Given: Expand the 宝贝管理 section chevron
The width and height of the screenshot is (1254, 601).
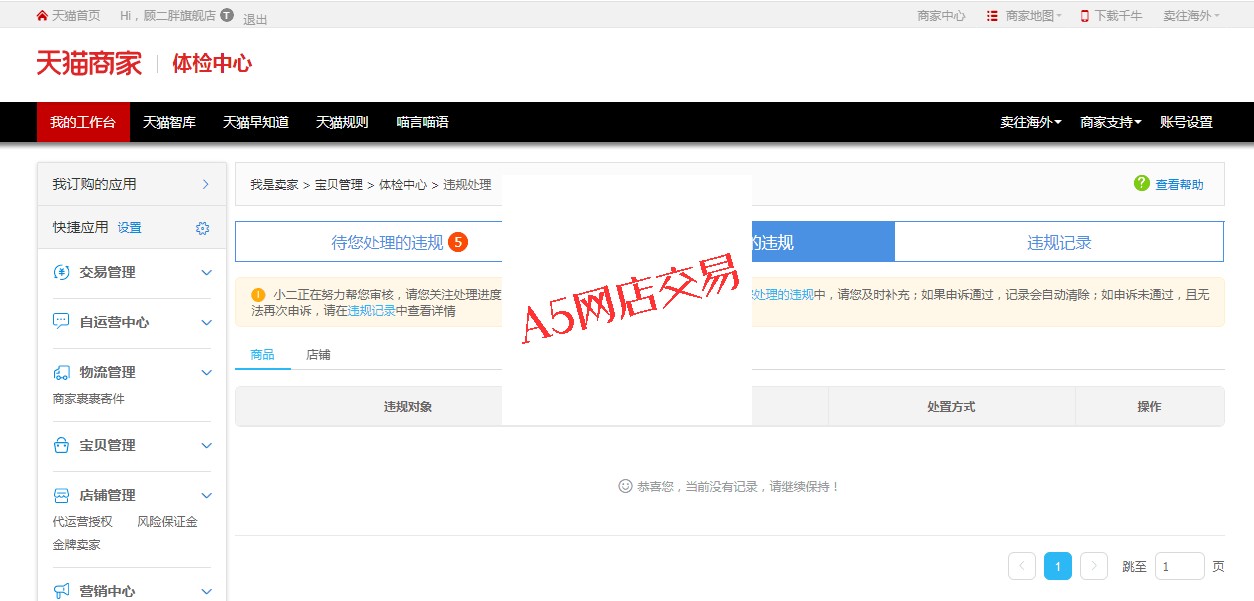Looking at the screenshot, I should [207, 445].
